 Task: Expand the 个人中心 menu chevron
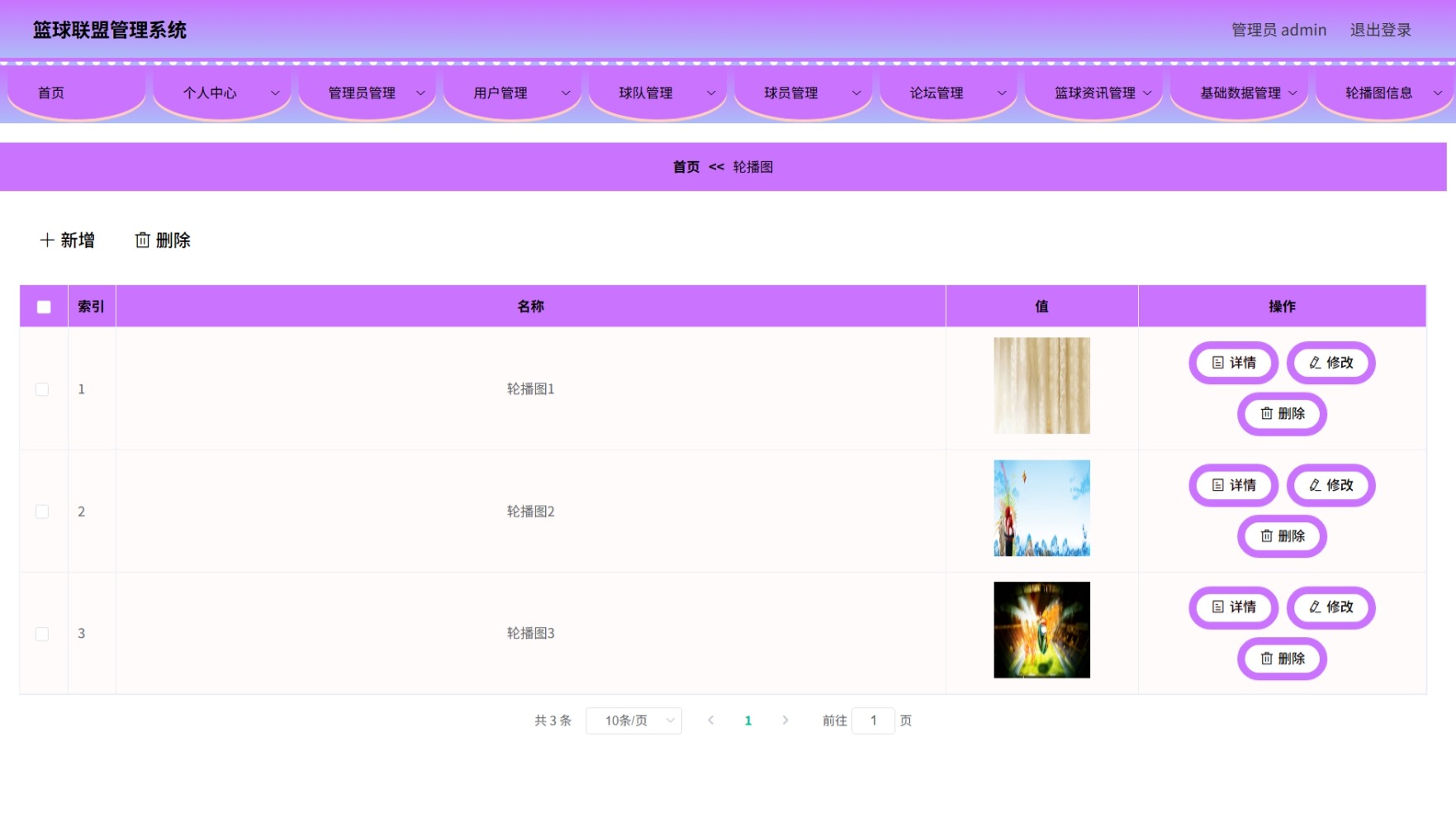tap(275, 93)
